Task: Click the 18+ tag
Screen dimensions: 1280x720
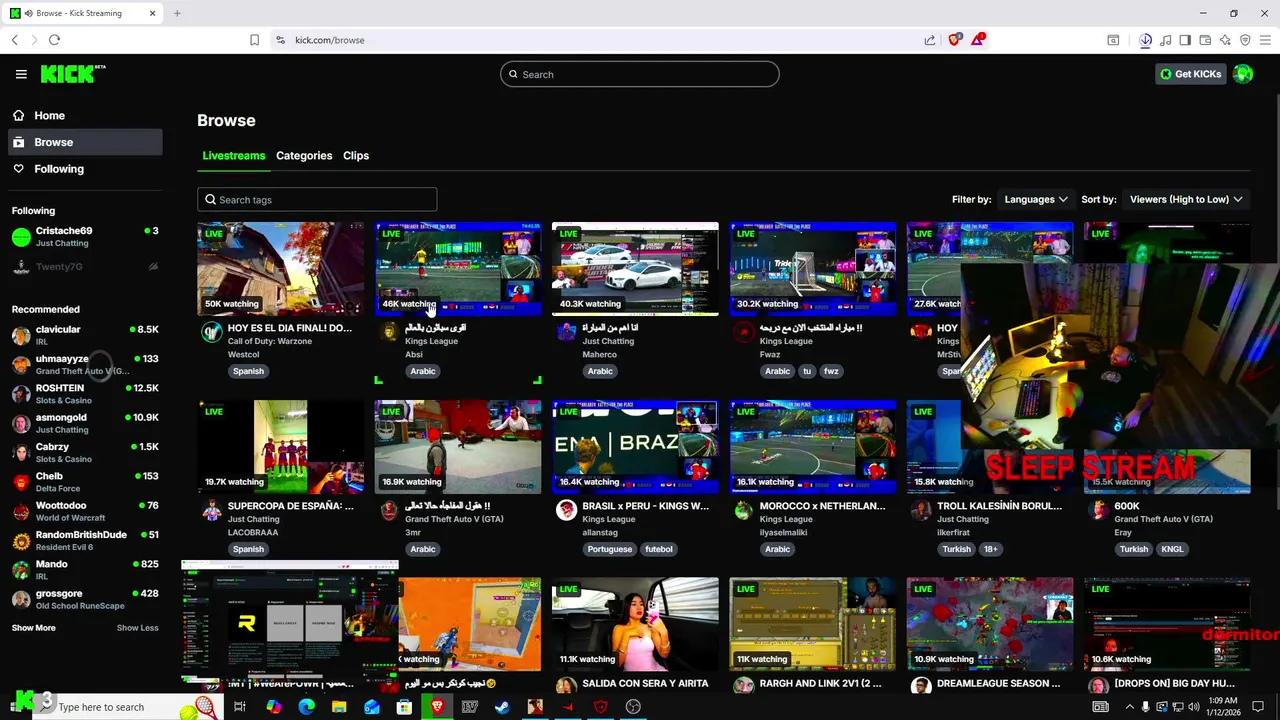Action: tap(990, 549)
